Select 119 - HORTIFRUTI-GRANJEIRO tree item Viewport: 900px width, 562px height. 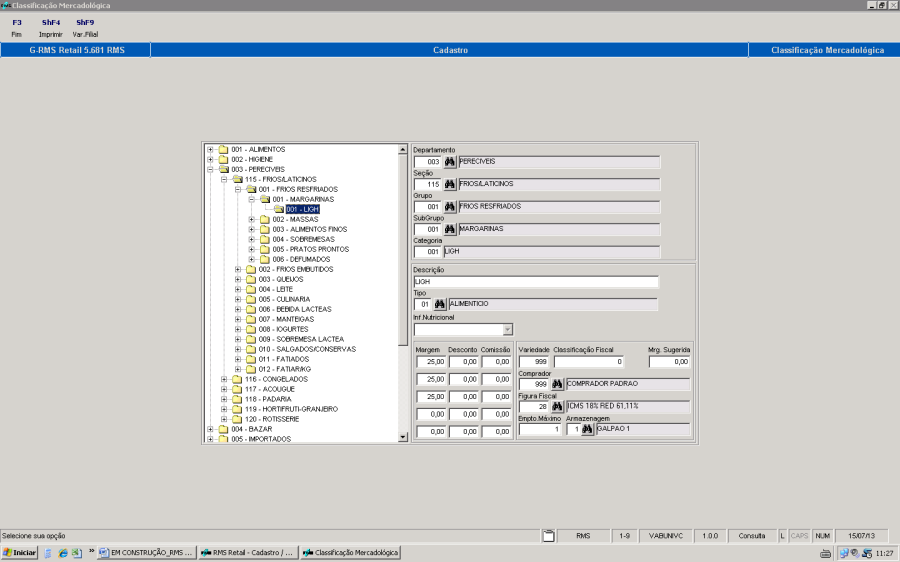pos(291,409)
